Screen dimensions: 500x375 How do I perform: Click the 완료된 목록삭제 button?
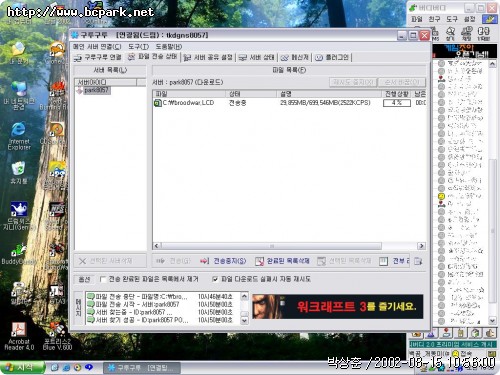282,261
